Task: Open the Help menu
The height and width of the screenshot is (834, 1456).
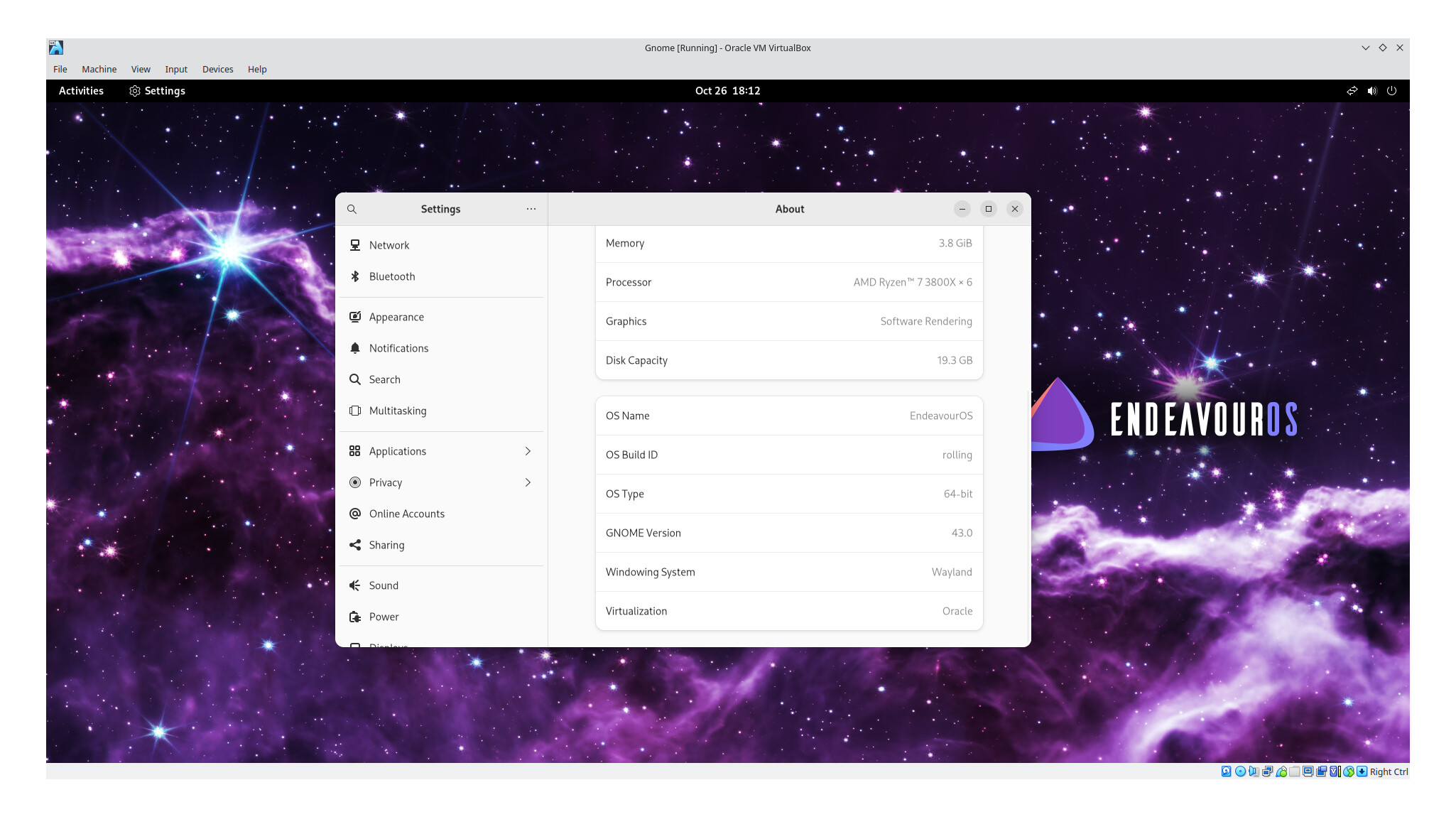Action: click(x=257, y=70)
